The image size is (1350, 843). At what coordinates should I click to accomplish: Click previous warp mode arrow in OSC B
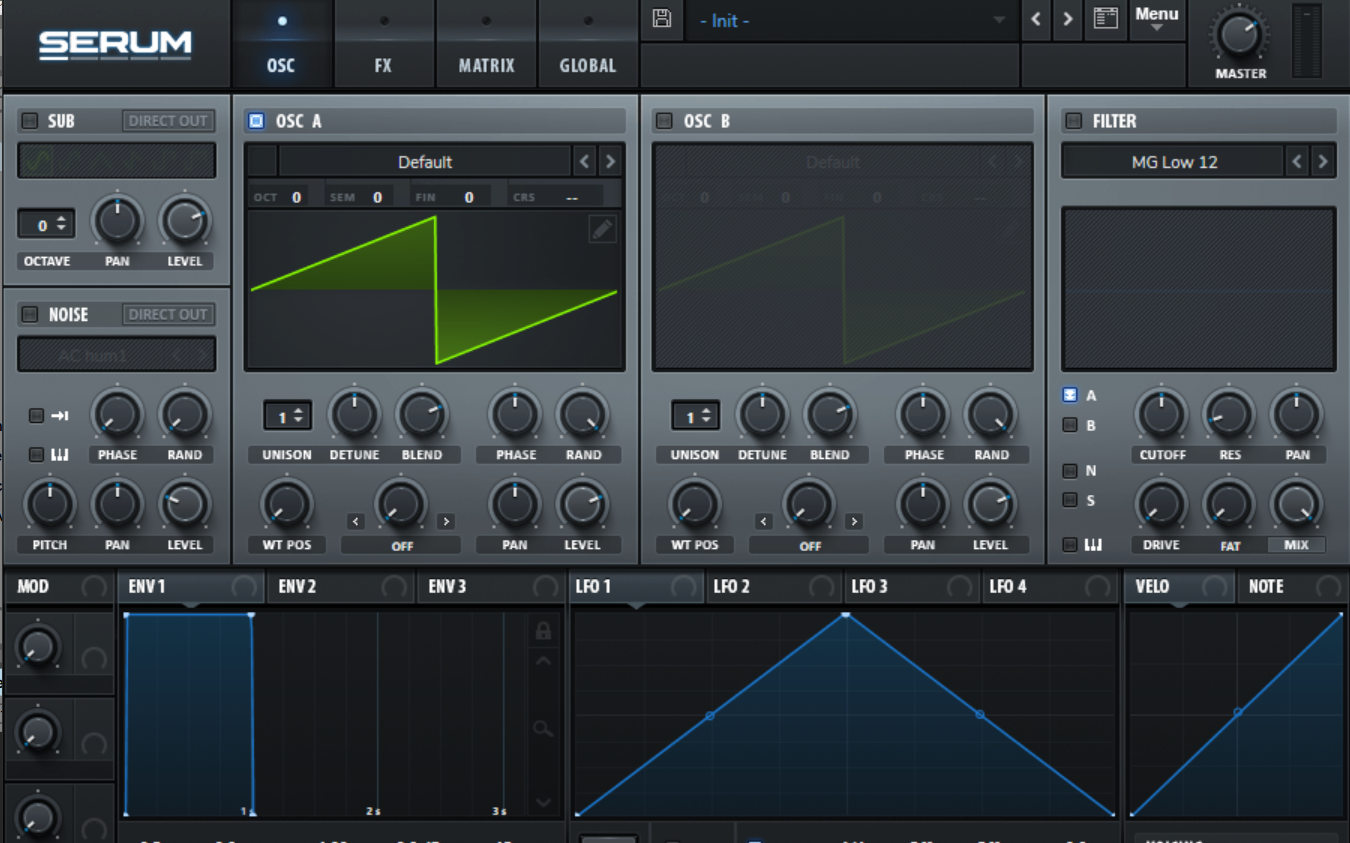click(764, 521)
